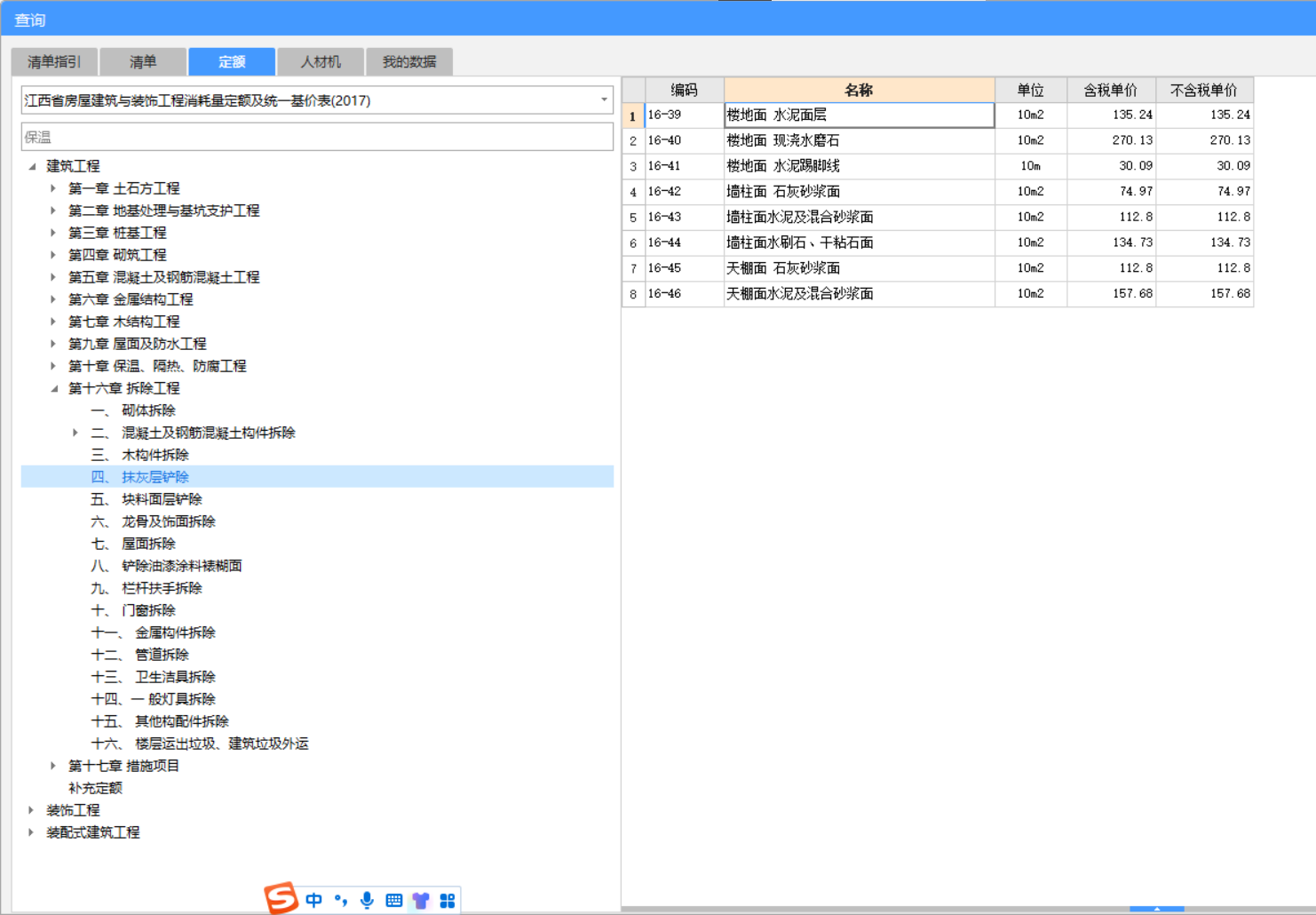Viewport: 1316px width, 915px height.
Task: Select 十三、卫生洁具拆除 in tree
Action: 153,677
